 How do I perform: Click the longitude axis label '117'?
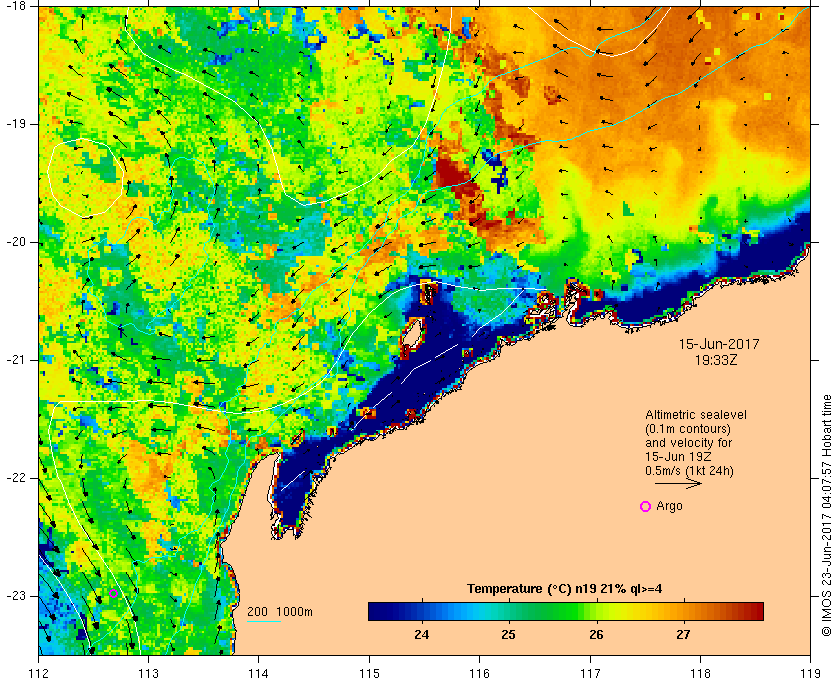click(x=590, y=674)
